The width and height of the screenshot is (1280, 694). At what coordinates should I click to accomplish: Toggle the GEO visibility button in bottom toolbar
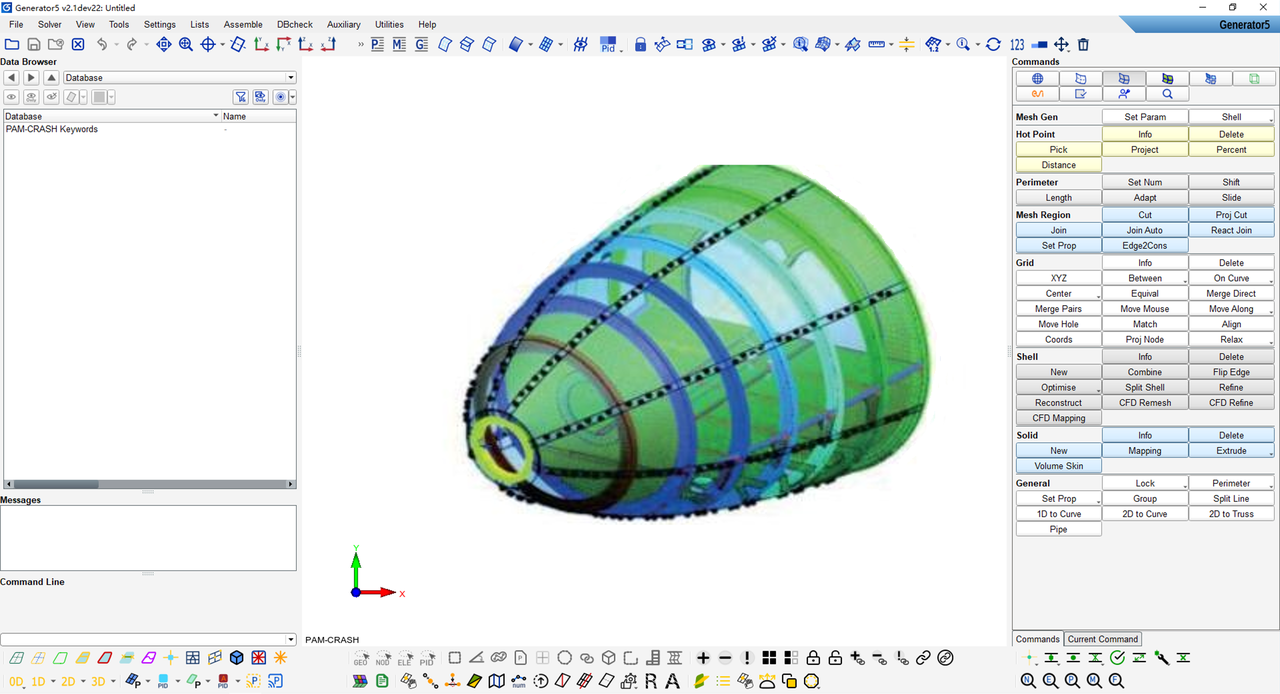coord(361,659)
